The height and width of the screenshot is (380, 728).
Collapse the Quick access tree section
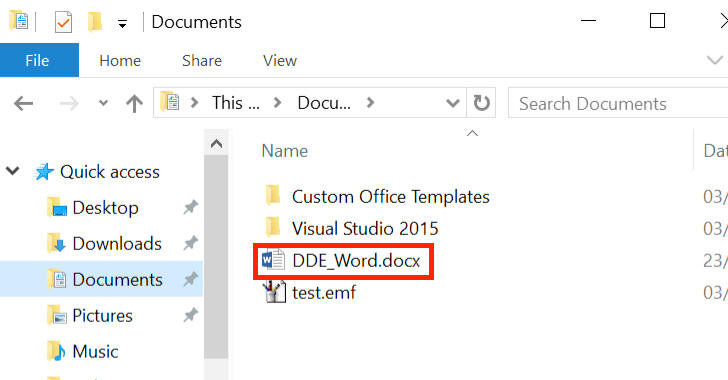tap(13, 171)
